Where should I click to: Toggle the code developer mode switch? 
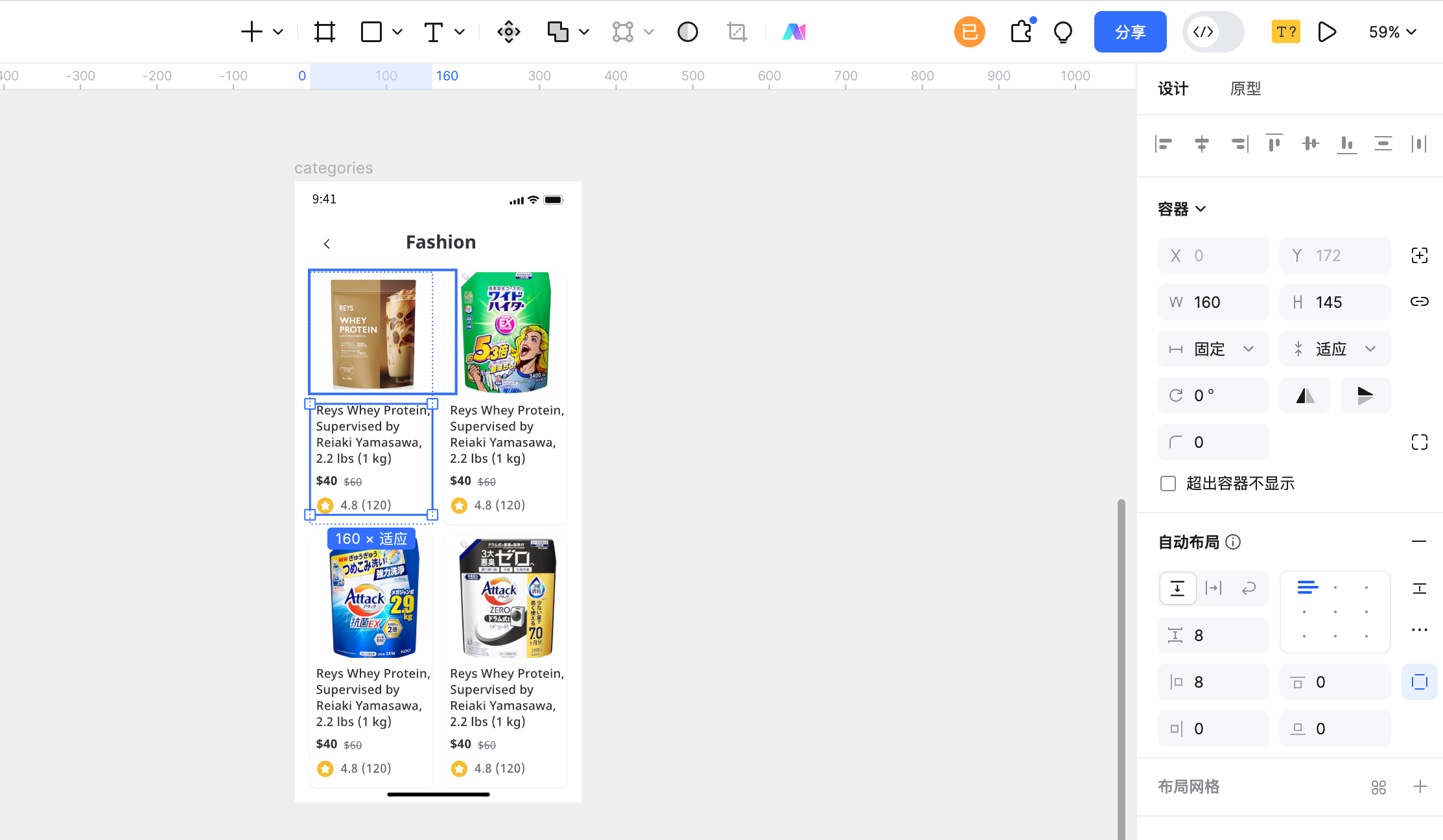pos(1213,32)
